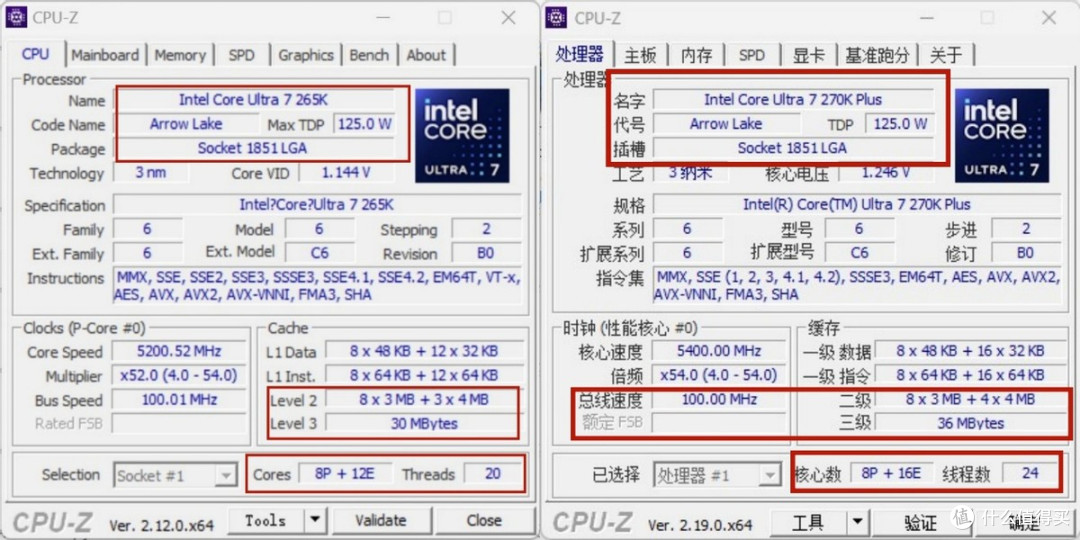This screenshot has width=1080, height=540.
Task: Click the Intel Core Ultra 7 logo in left window
Action: pyautogui.click(x=462, y=135)
